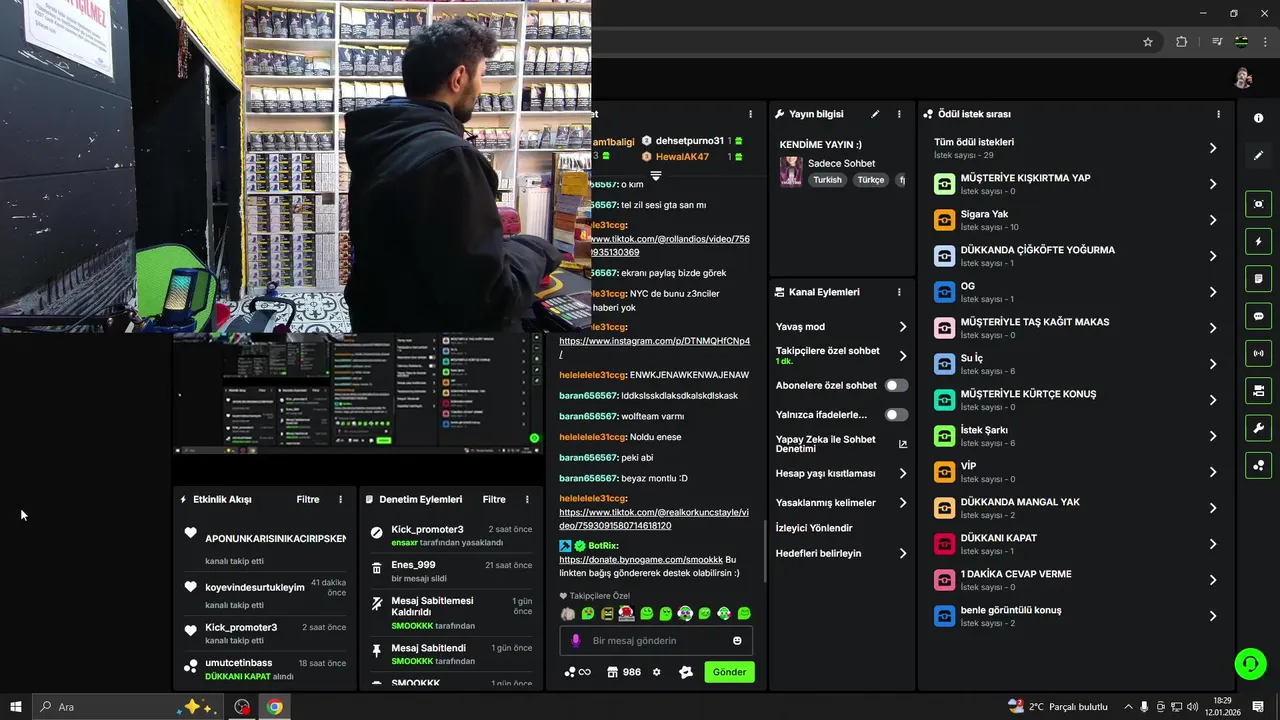The image size is (1280, 720).
Task: Toggle the camera stream info sidebar icon
Action: click(x=1258, y=390)
